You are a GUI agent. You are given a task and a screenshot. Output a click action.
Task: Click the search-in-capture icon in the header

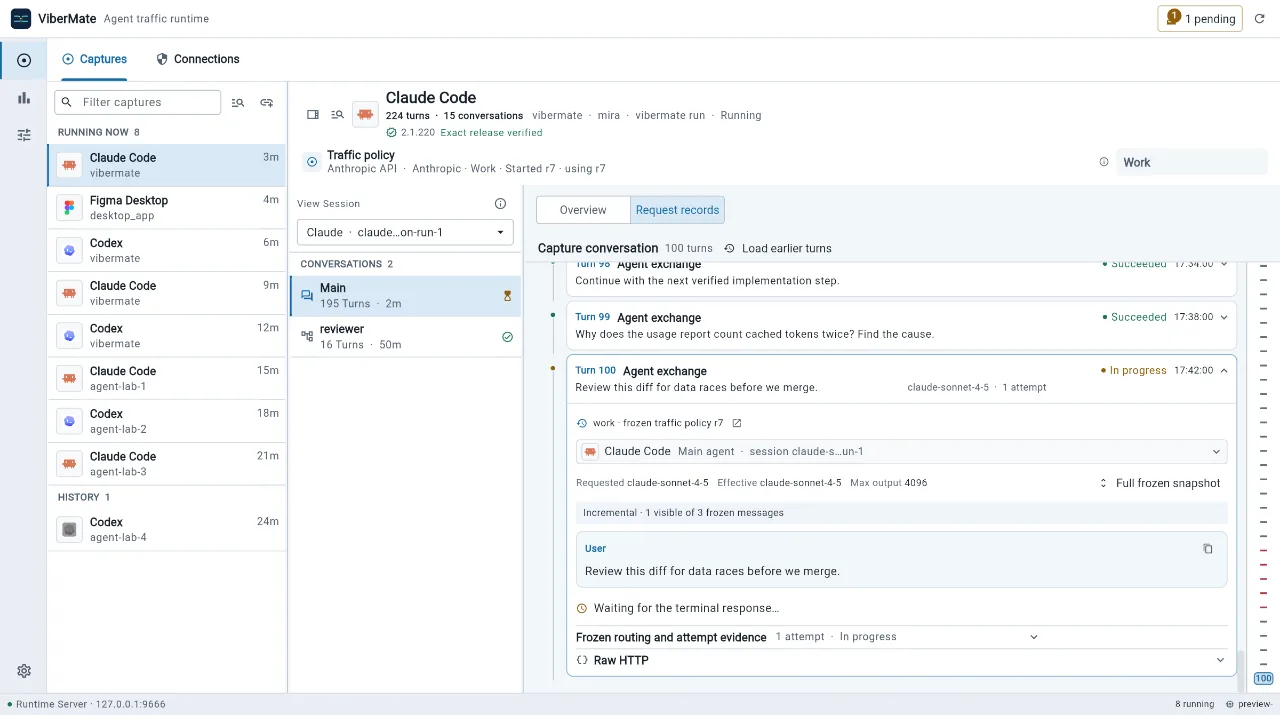(x=338, y=115)
